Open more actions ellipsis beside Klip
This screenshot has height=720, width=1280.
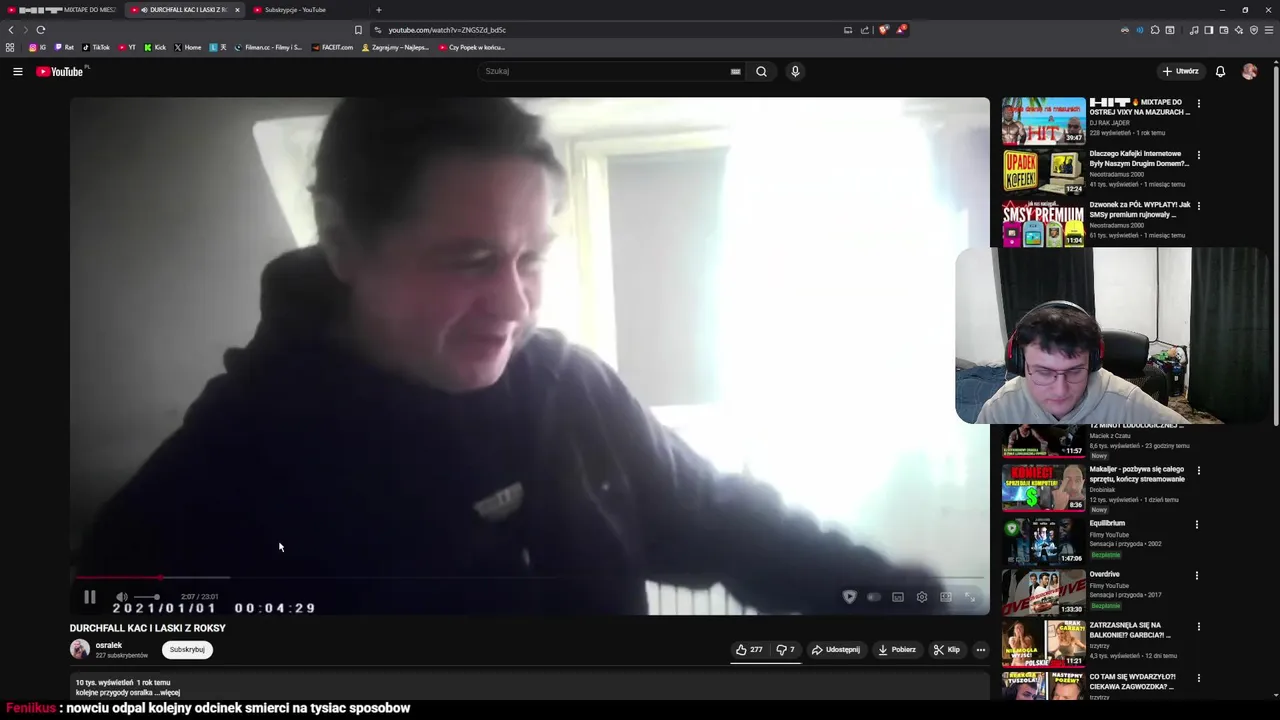(980, 649)
